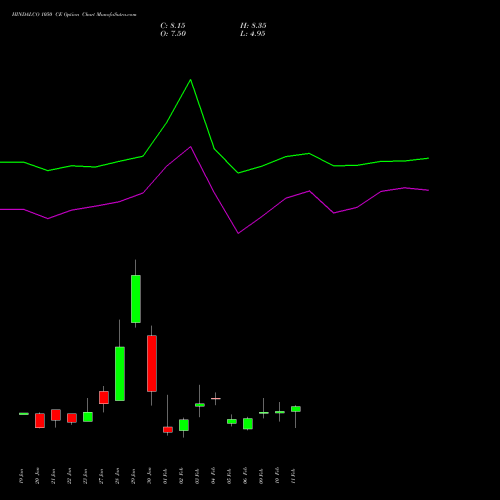Screen dimensions: 500x500
Task: Select the 04 Feb date label
Action: pyautogui.click(x=213, y=476)
